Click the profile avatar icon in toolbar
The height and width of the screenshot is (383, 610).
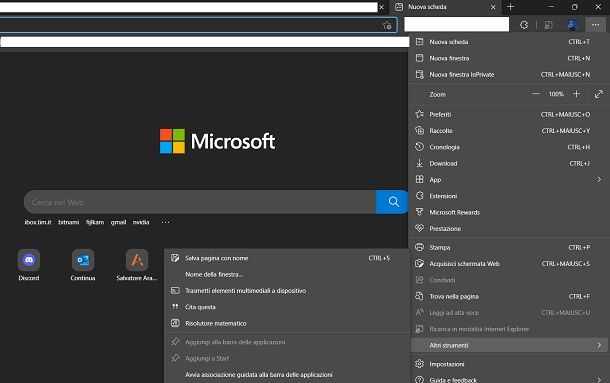coord(571,25)
